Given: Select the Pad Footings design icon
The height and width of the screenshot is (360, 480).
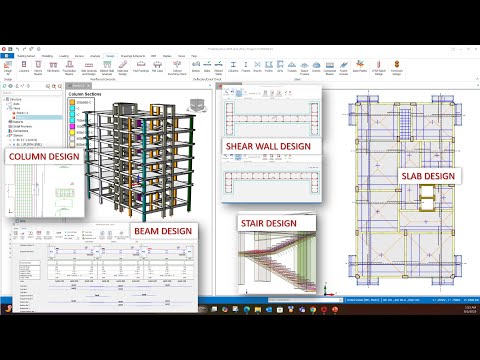Looking at the screenshot, I should (141, 66).
